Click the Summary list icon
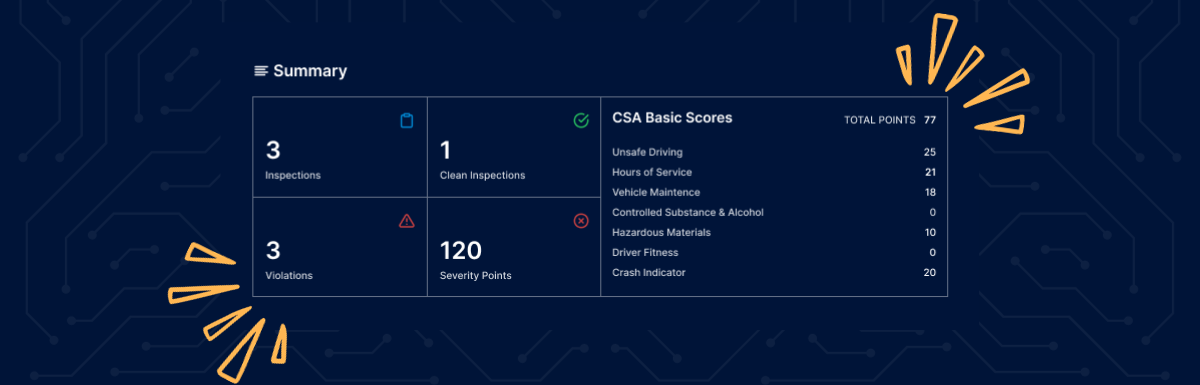The image size is (1200, 385). 261,71
